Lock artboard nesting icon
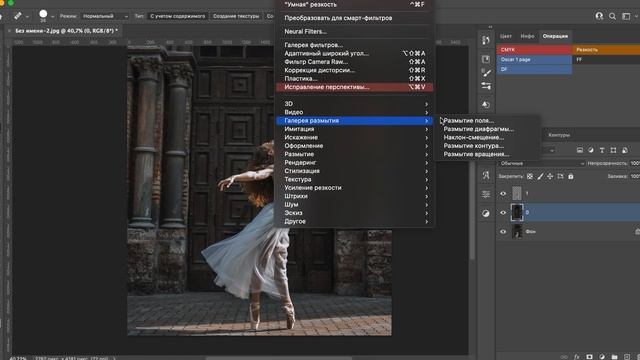 [560, 176]
